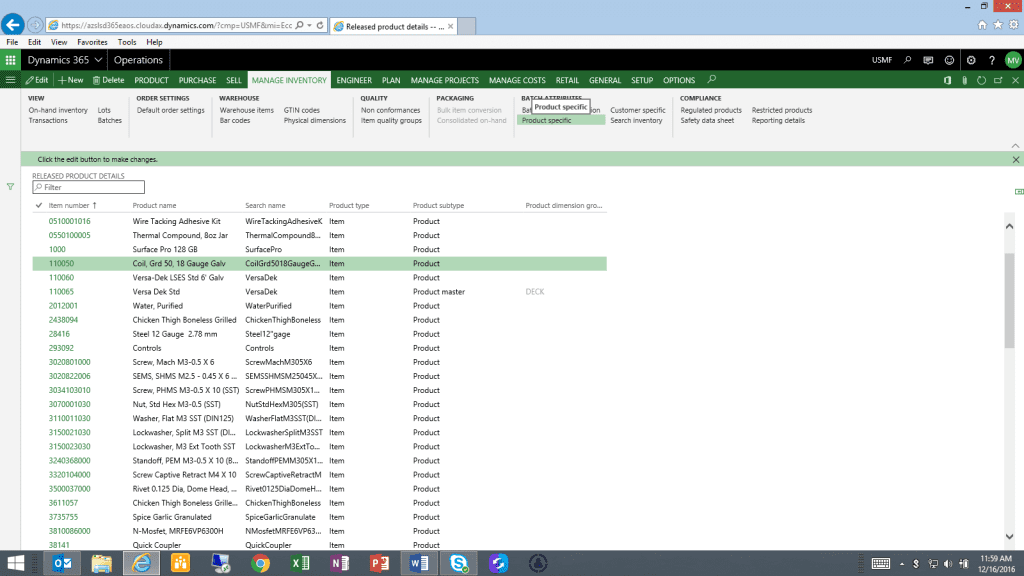Image resolution: width=1024 pixels, height=576 pixels.
Task: Open the settings gear icon
Action: pos(970,60)
